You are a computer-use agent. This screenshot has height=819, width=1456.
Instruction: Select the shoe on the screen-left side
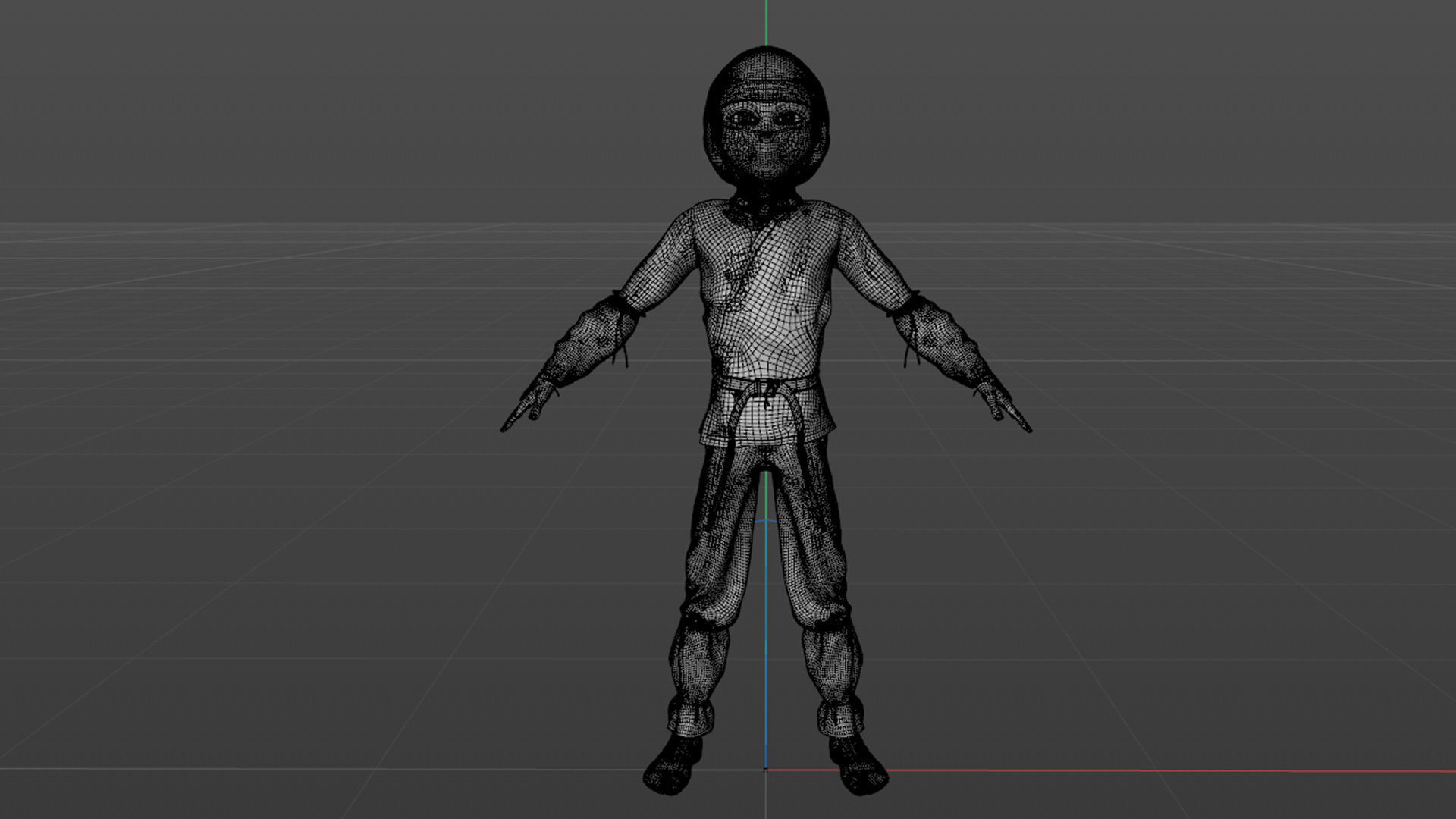coord(673,764)
